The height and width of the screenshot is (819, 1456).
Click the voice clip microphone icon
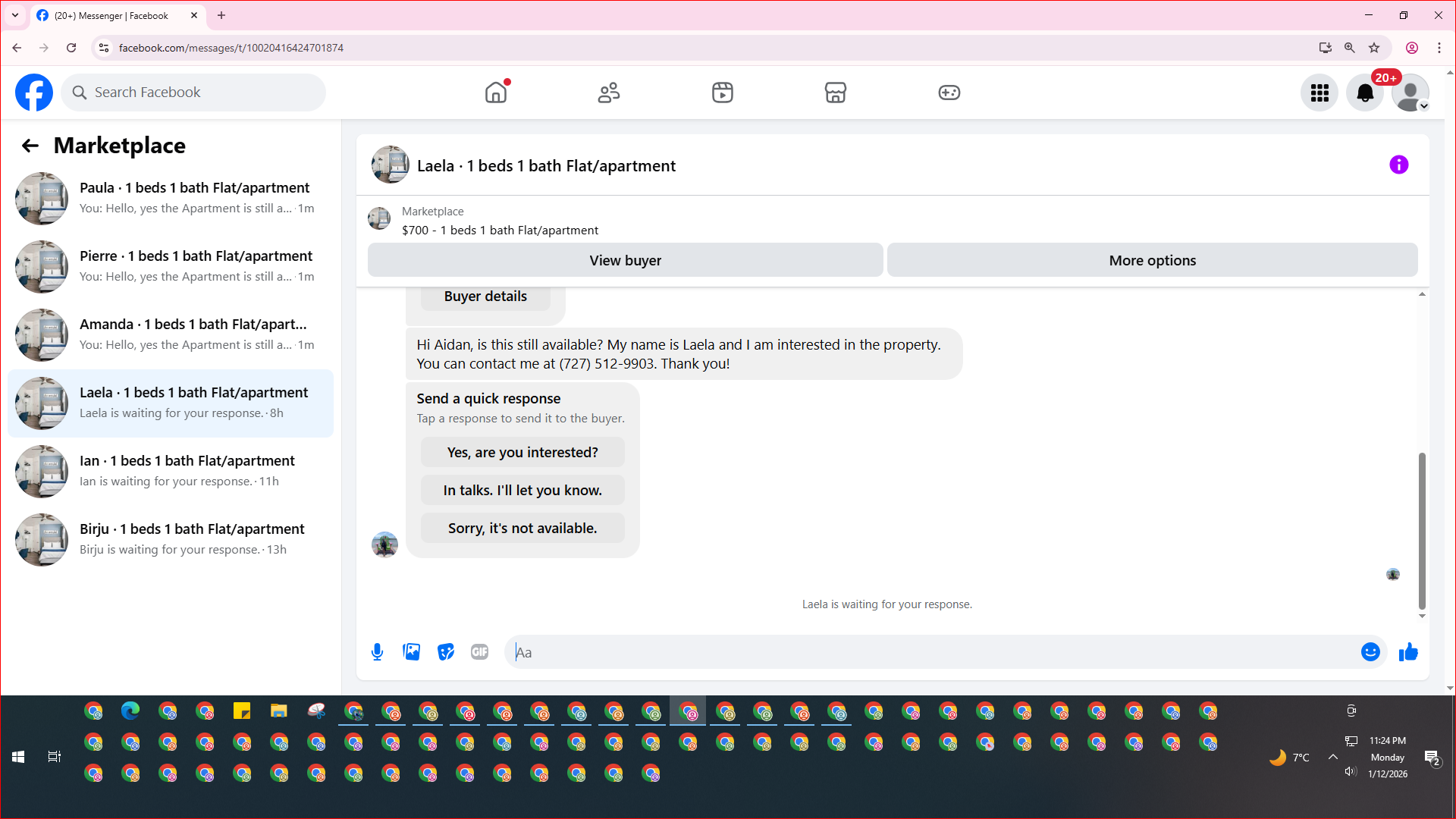(x=377, y=652)
